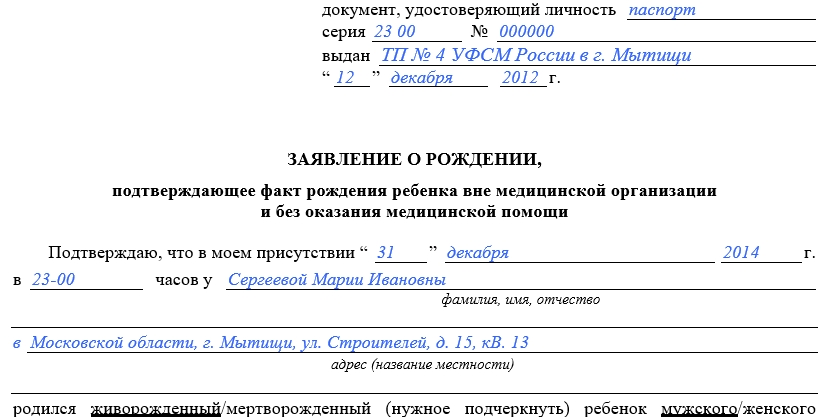Click the caption 'фамилия, имя, отчество'
The height and width of the screenshot is (417, 834).
click(x=519, y=300)
